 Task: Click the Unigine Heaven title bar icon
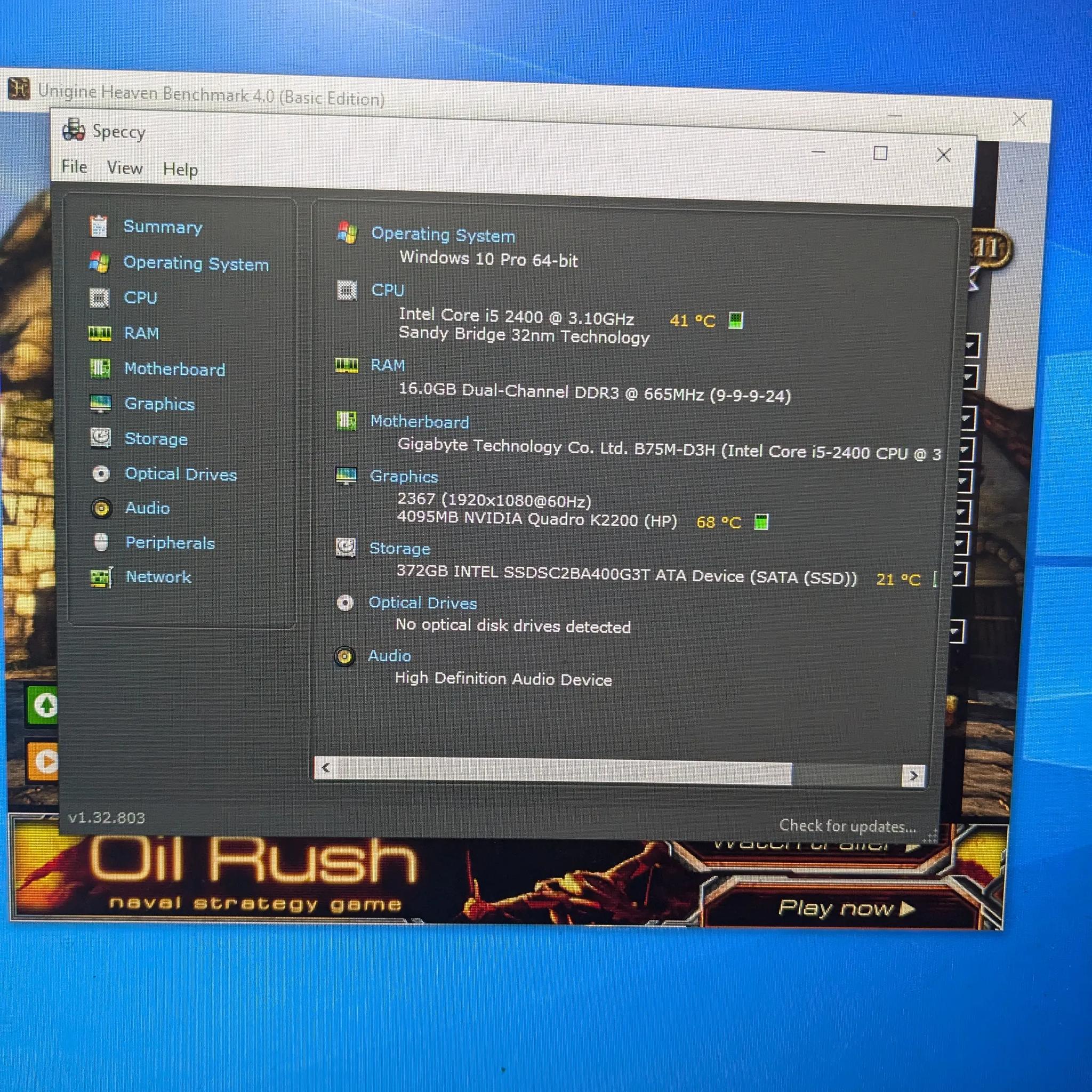19,89
